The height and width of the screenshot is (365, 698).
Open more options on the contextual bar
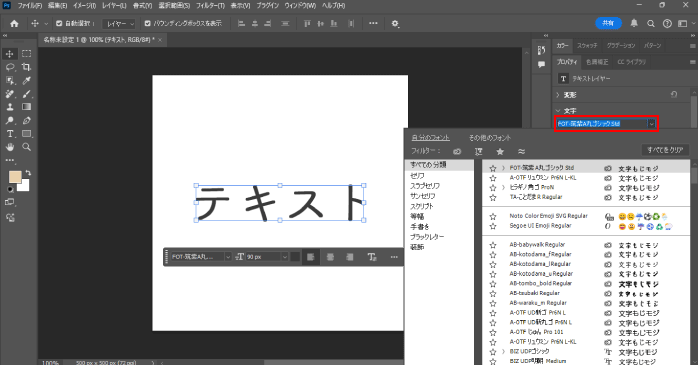pyautogui.click(x=394, y=257)
